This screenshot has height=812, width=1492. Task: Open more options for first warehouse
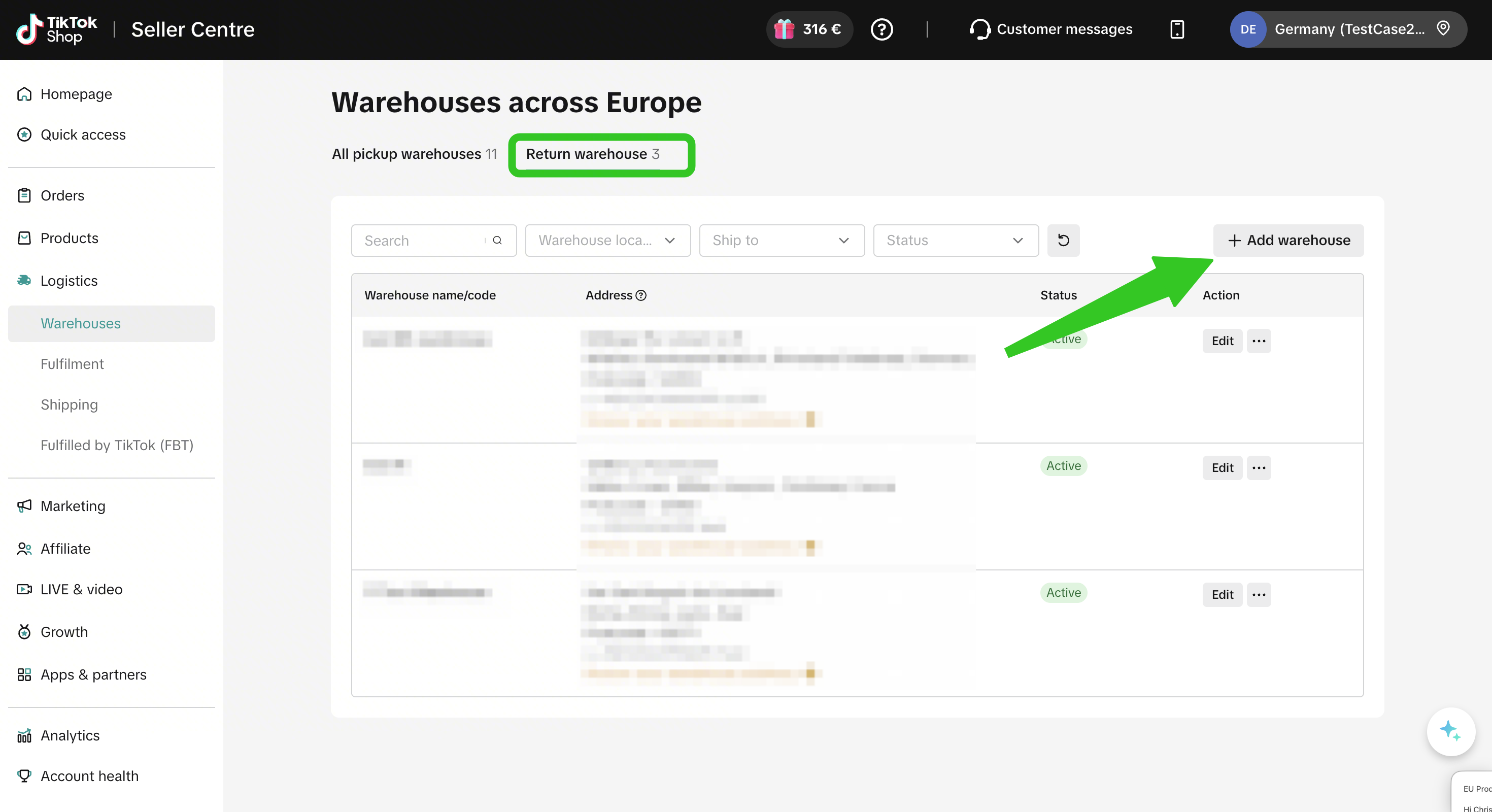[1259, 341]
